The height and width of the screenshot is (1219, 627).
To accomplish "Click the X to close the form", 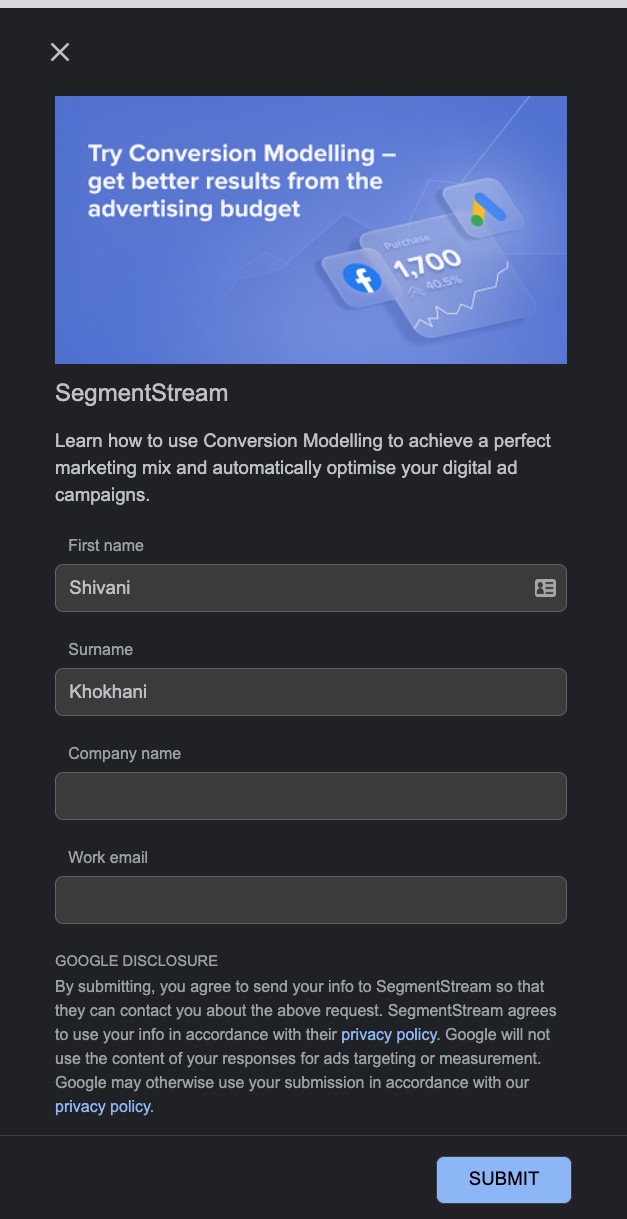I will click(x=59, y=52).
